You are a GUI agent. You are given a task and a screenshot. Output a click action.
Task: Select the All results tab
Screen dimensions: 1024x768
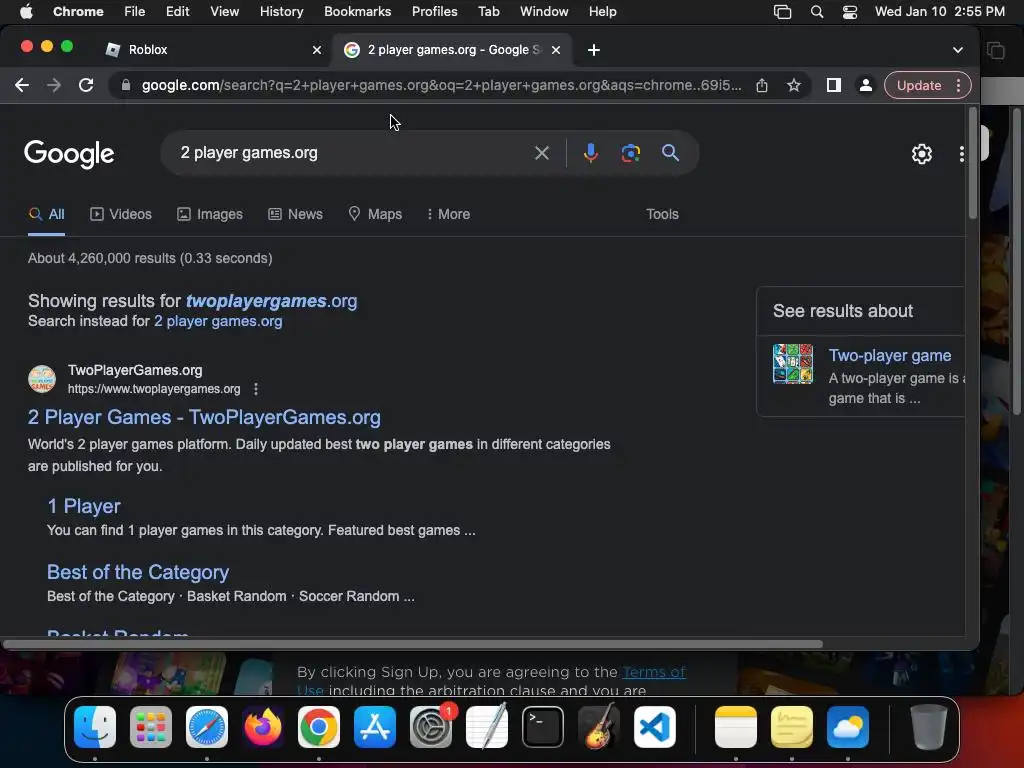pos(46,214)
